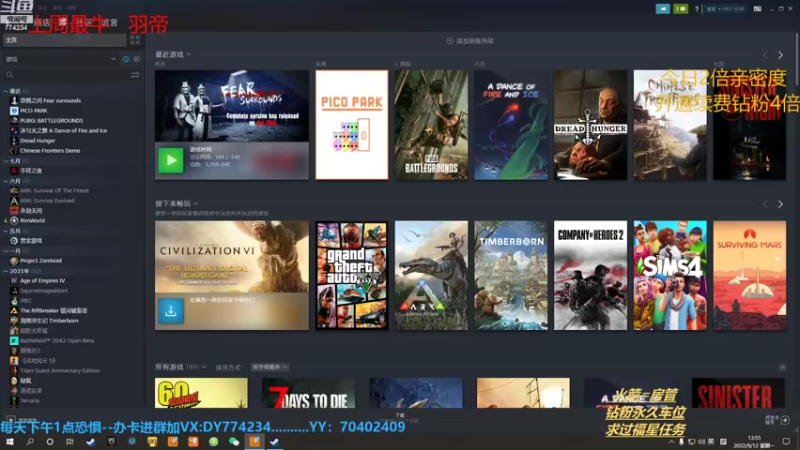Open the 接下来畅玩 shelf dropdown

(177, 204)
